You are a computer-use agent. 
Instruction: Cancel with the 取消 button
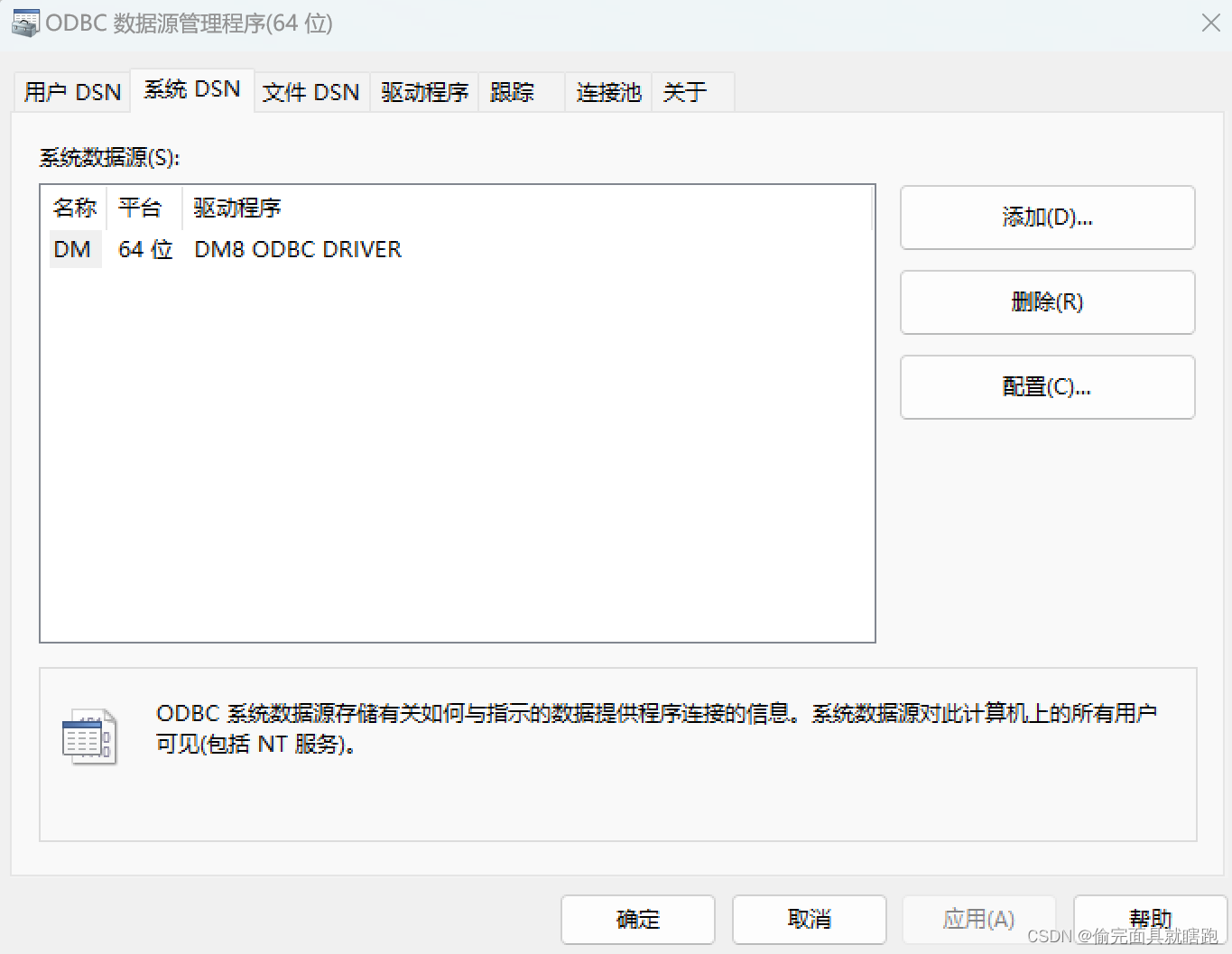[810, 920]
